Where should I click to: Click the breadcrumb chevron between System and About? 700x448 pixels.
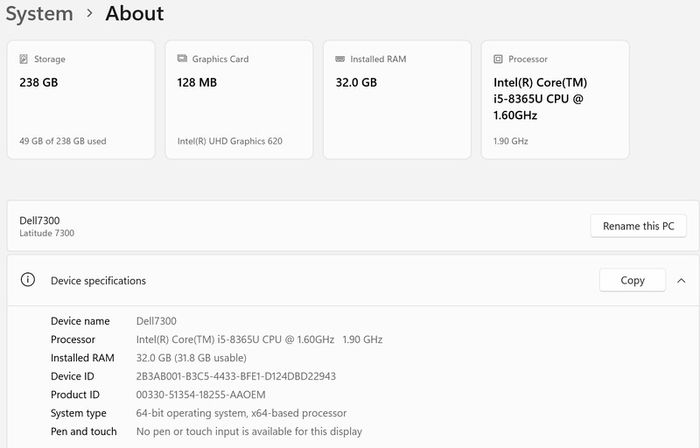pos(90,13)
